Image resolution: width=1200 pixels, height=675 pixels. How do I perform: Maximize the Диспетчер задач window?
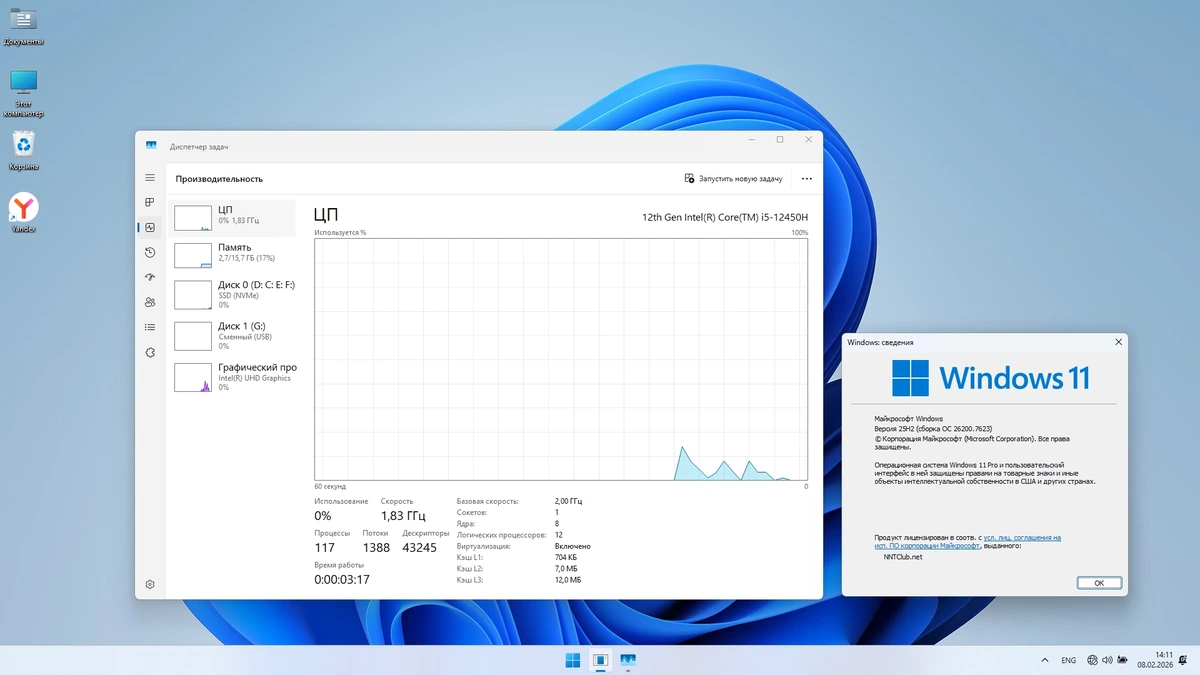click(x=780, y=140)
